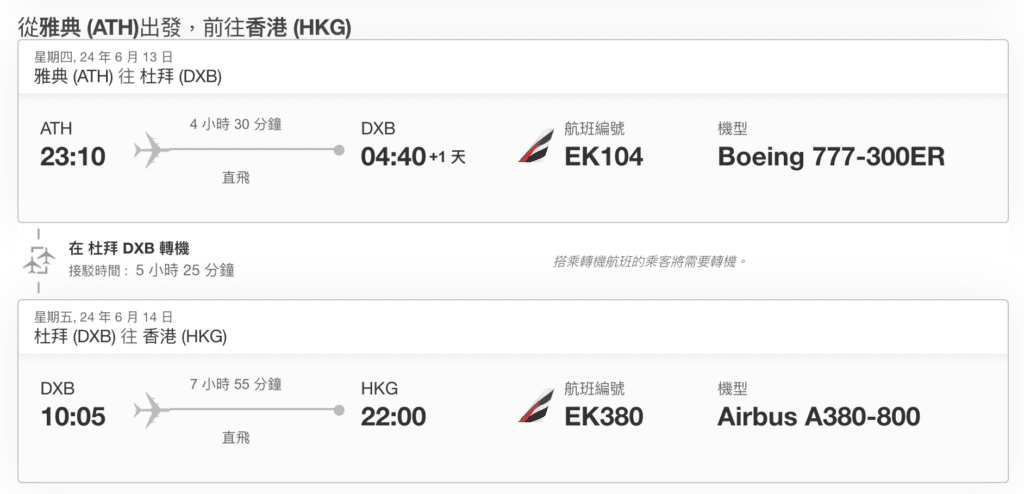Click the 在 杜拜 DXB 轉機 label

point(129,249)
